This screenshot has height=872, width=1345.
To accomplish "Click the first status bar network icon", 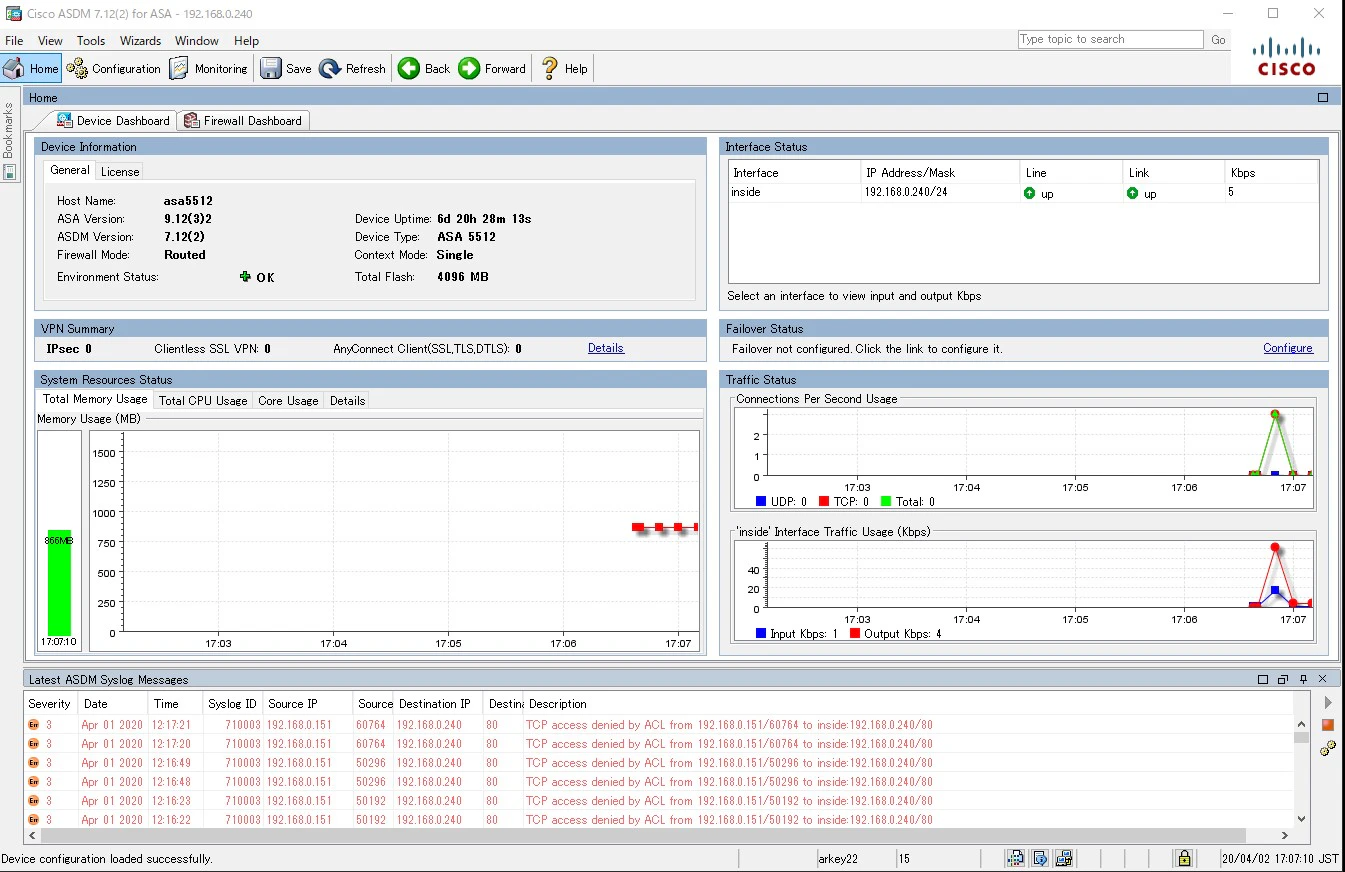I will point(1015,858).
